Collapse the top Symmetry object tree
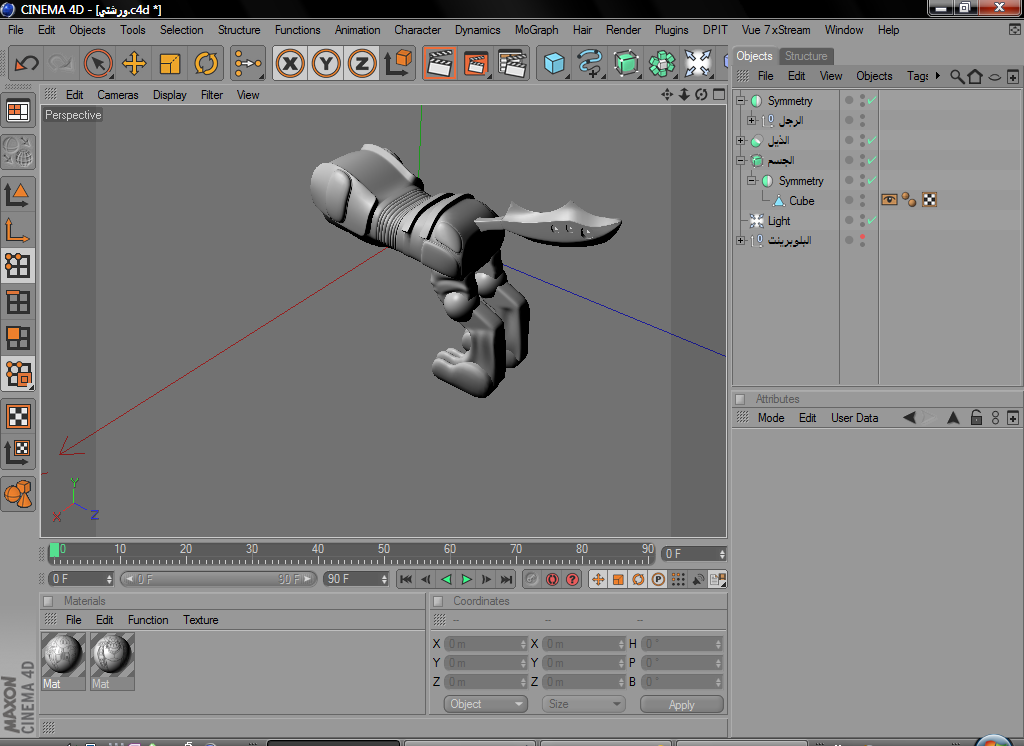 (x=741, y=101)
